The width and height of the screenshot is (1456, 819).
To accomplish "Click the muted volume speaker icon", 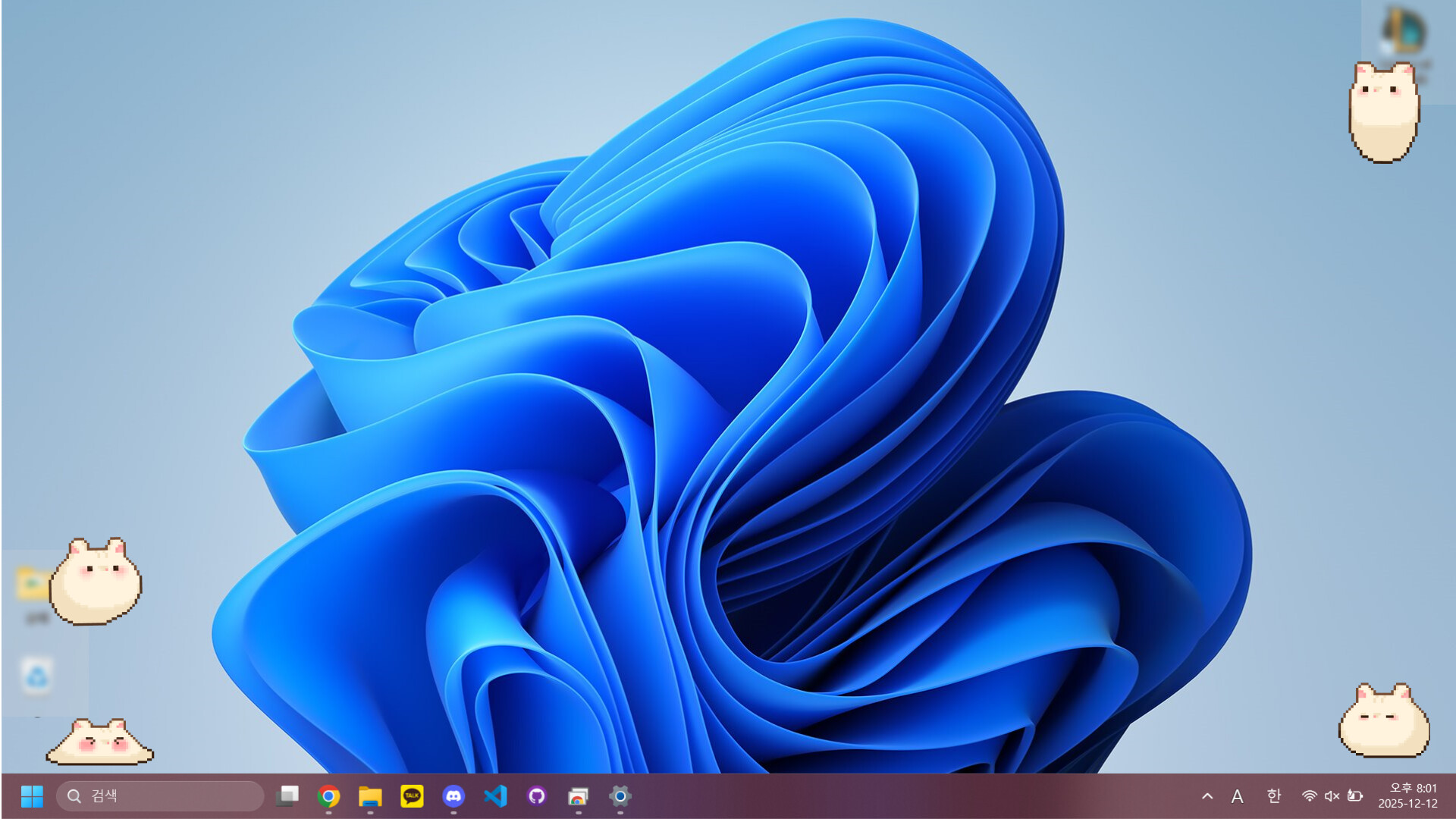I will pyautogui.click(x=1332, y=796).
